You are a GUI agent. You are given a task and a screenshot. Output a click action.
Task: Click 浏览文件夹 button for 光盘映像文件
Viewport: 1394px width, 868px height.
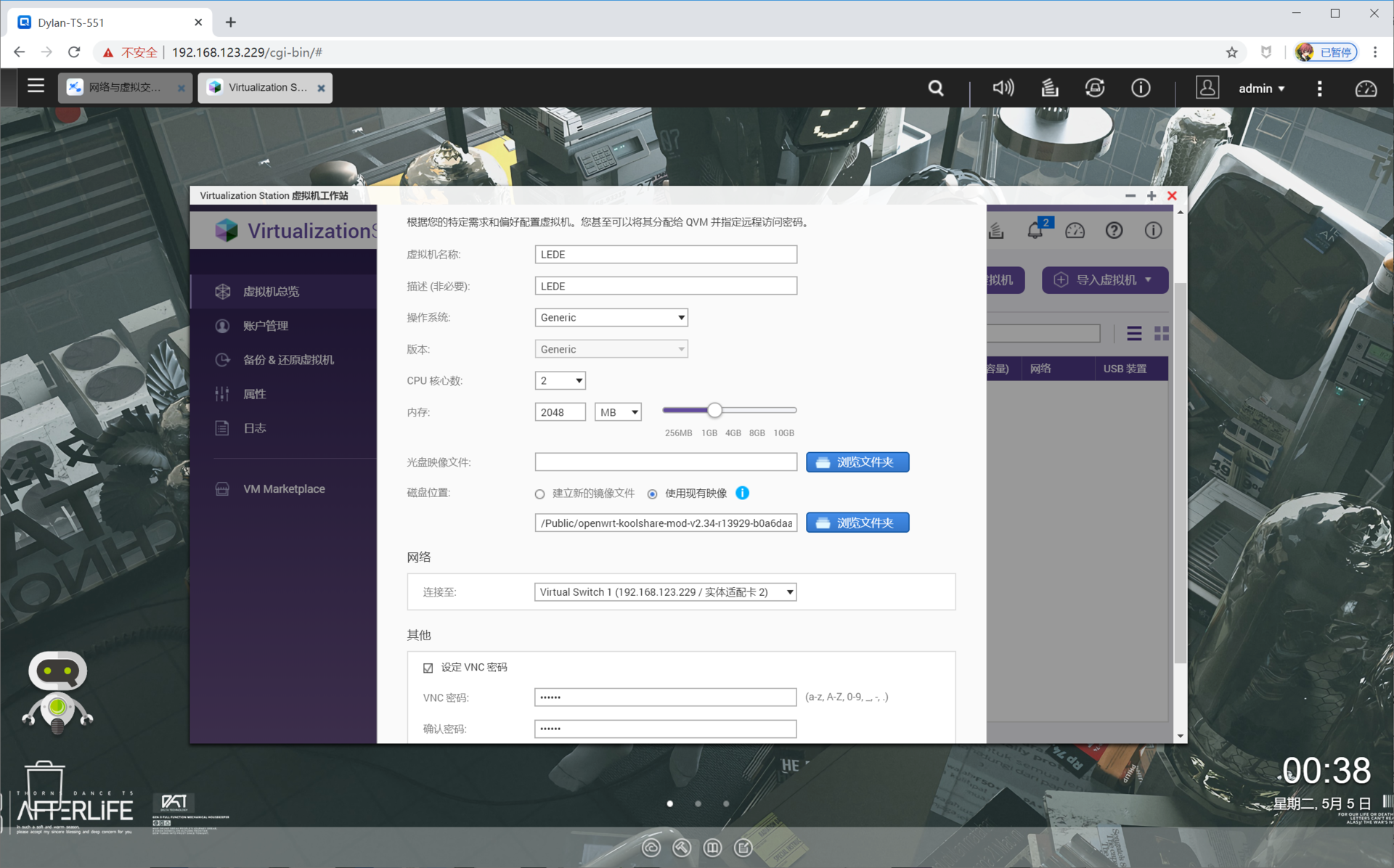click(857, 462)
